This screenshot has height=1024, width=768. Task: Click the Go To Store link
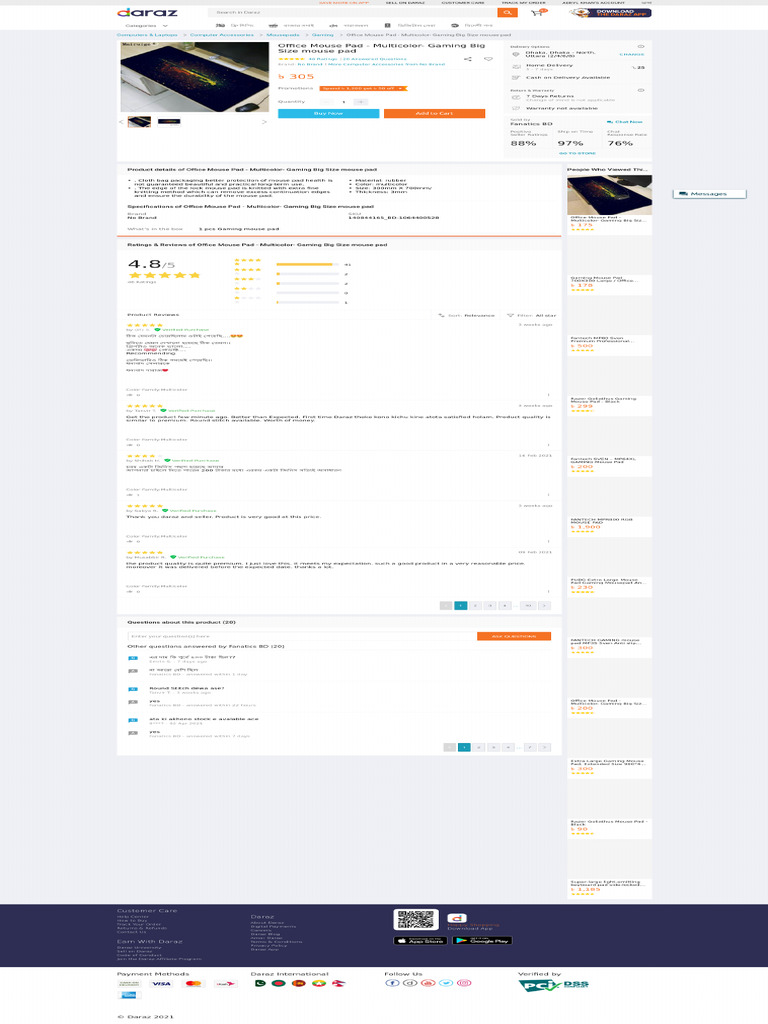[x=577, y=153]
